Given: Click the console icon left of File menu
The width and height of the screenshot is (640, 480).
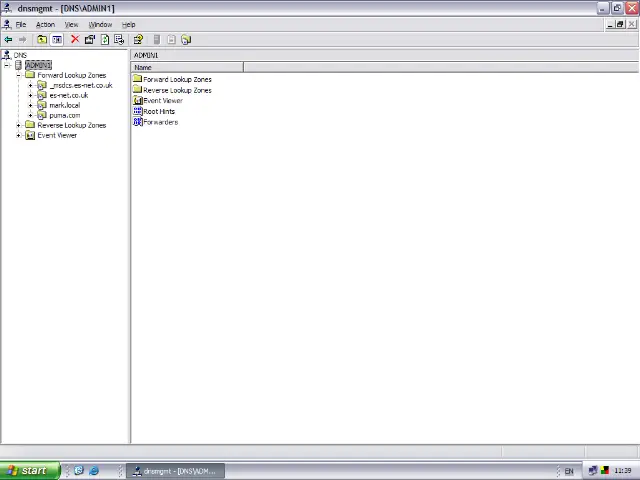Looking at the screenshot, I should (7, 24).
